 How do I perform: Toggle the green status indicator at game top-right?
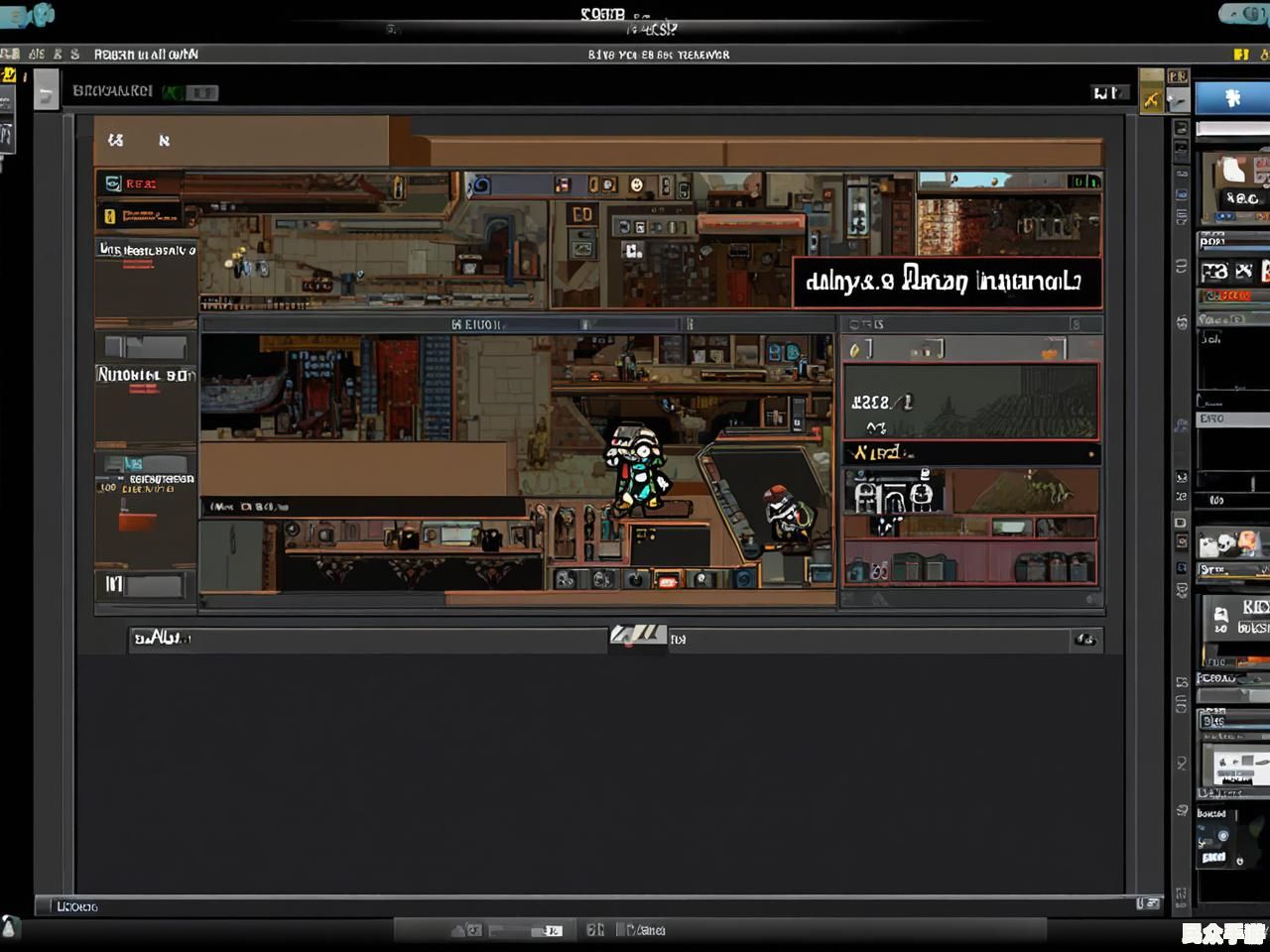tap(1083, 180)
